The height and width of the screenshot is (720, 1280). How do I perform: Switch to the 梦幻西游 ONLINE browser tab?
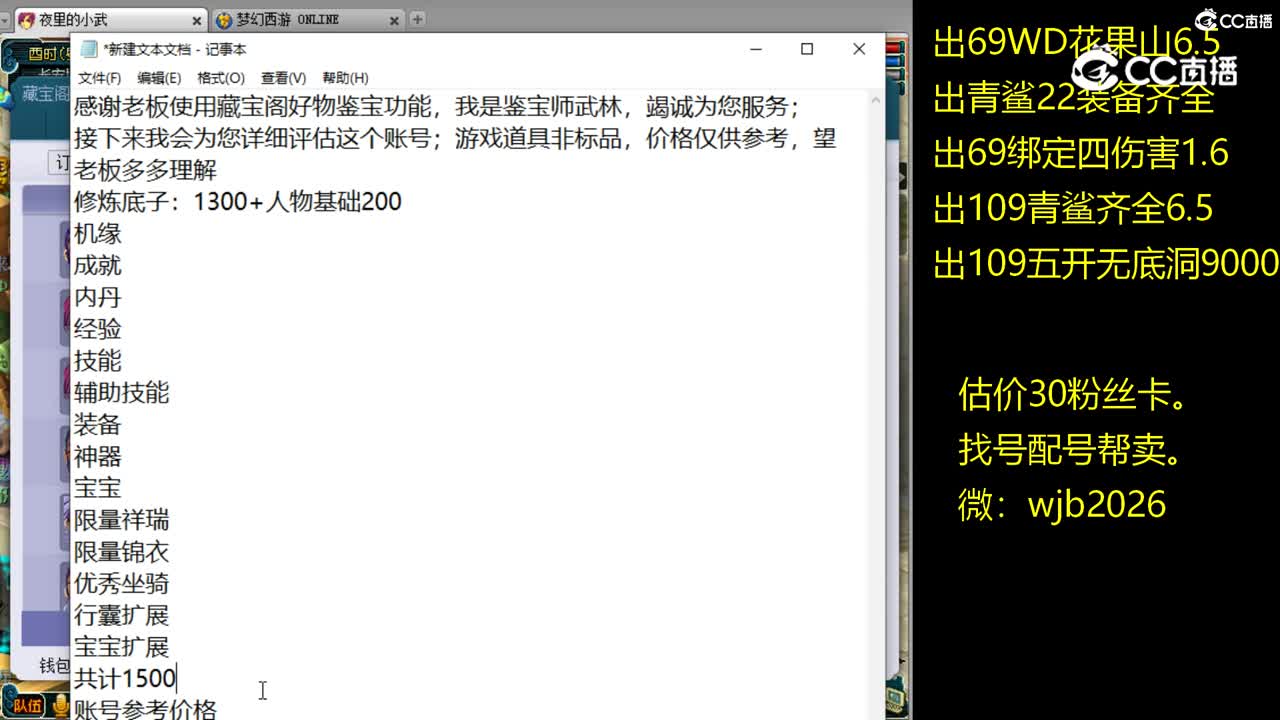point(306,19)
